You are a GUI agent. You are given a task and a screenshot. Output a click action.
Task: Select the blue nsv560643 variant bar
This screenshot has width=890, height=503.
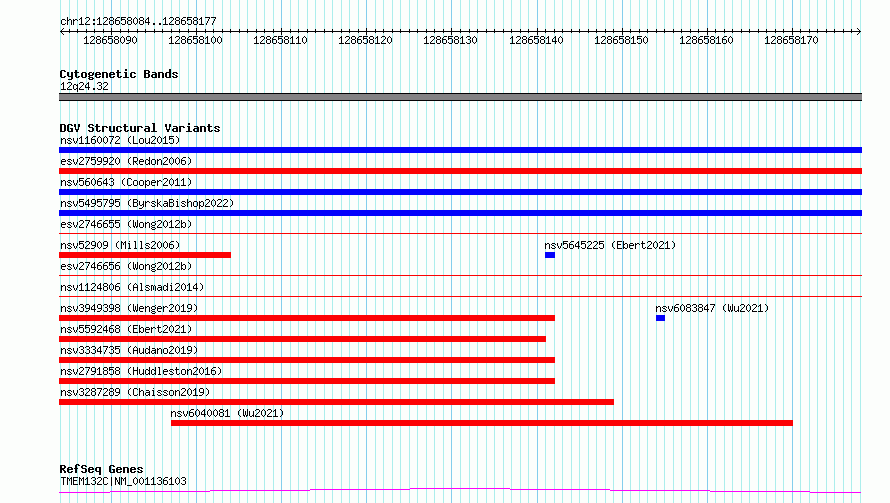[x=460, y=192]
